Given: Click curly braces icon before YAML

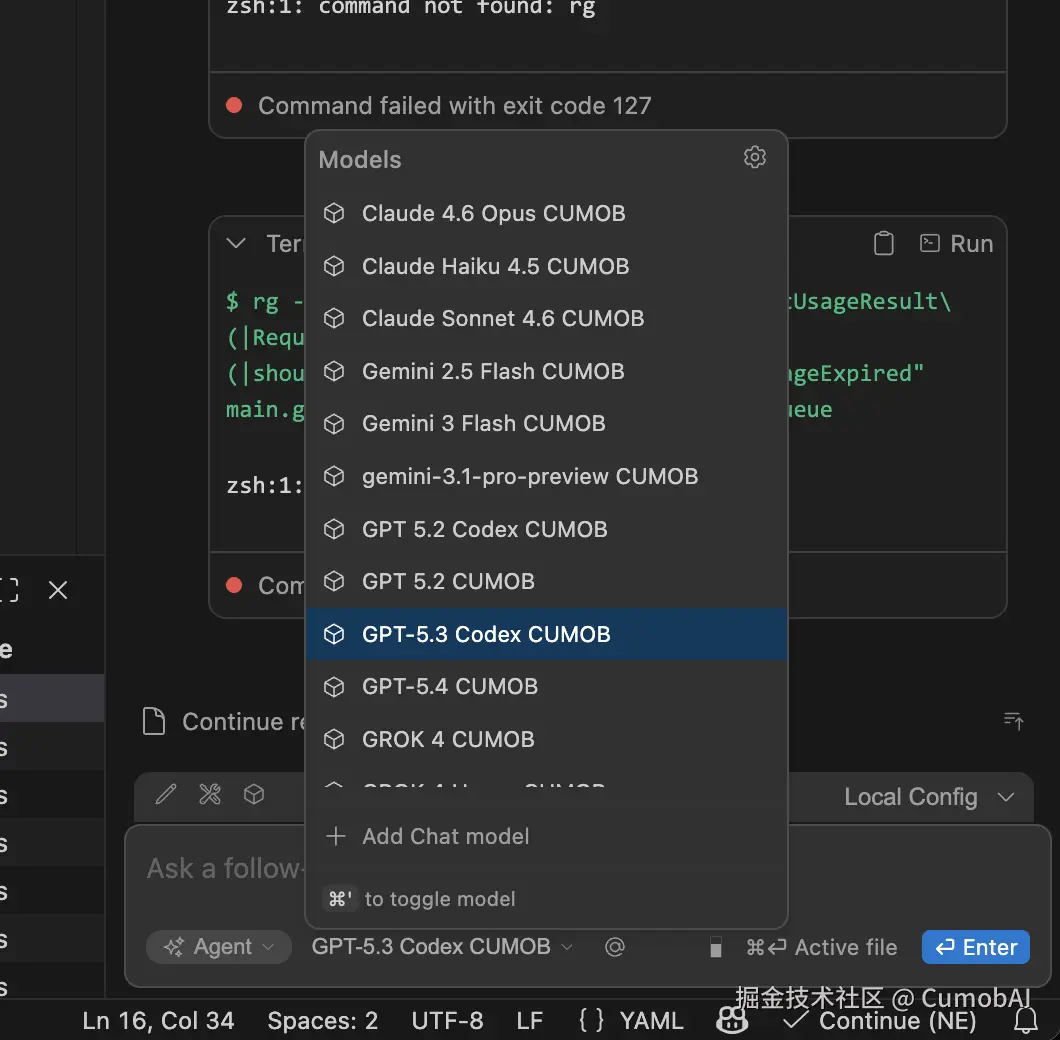Looking at the screenshot, I should point(592,1020).
